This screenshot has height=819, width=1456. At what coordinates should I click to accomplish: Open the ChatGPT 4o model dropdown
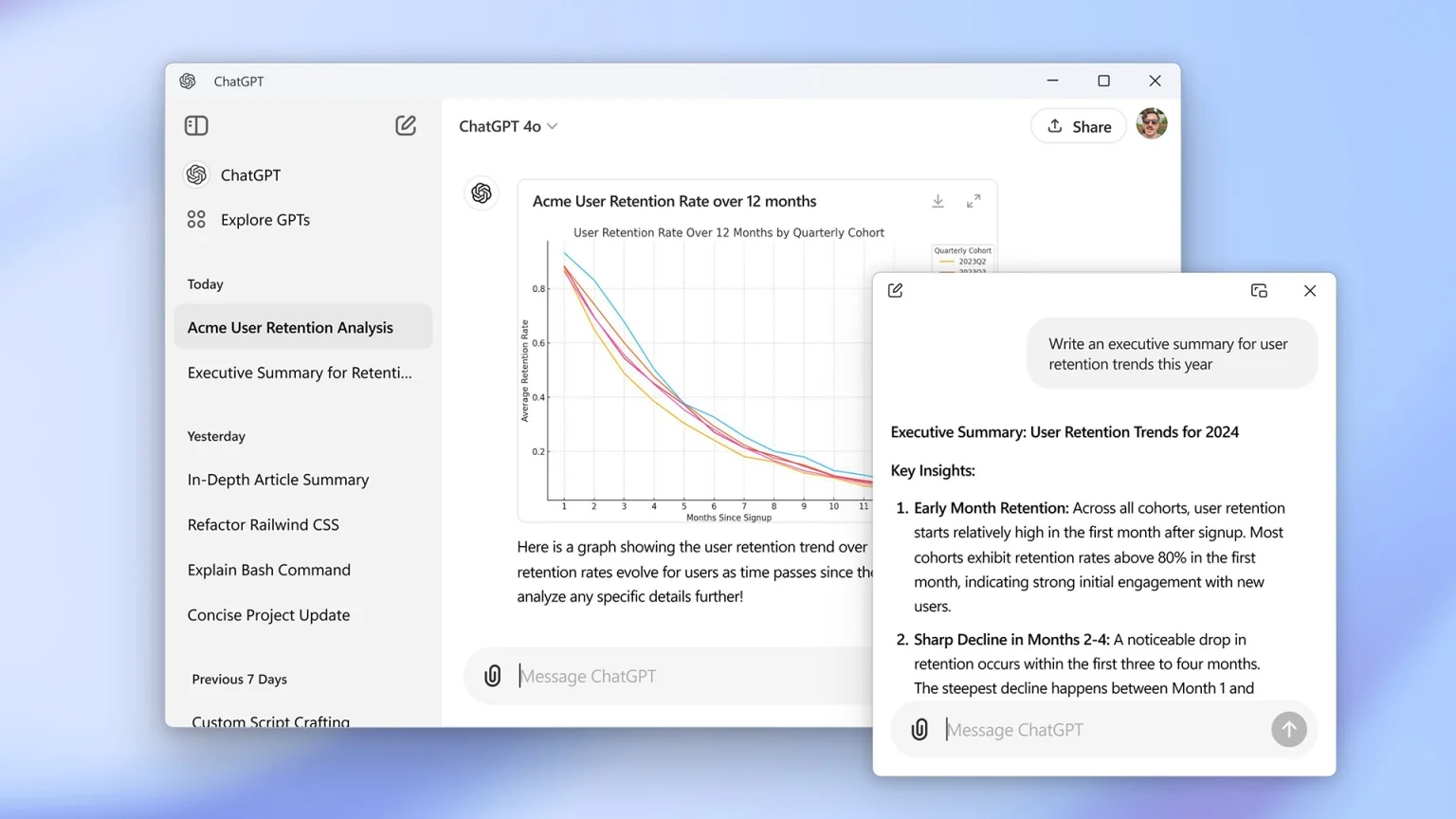(508, 126)
